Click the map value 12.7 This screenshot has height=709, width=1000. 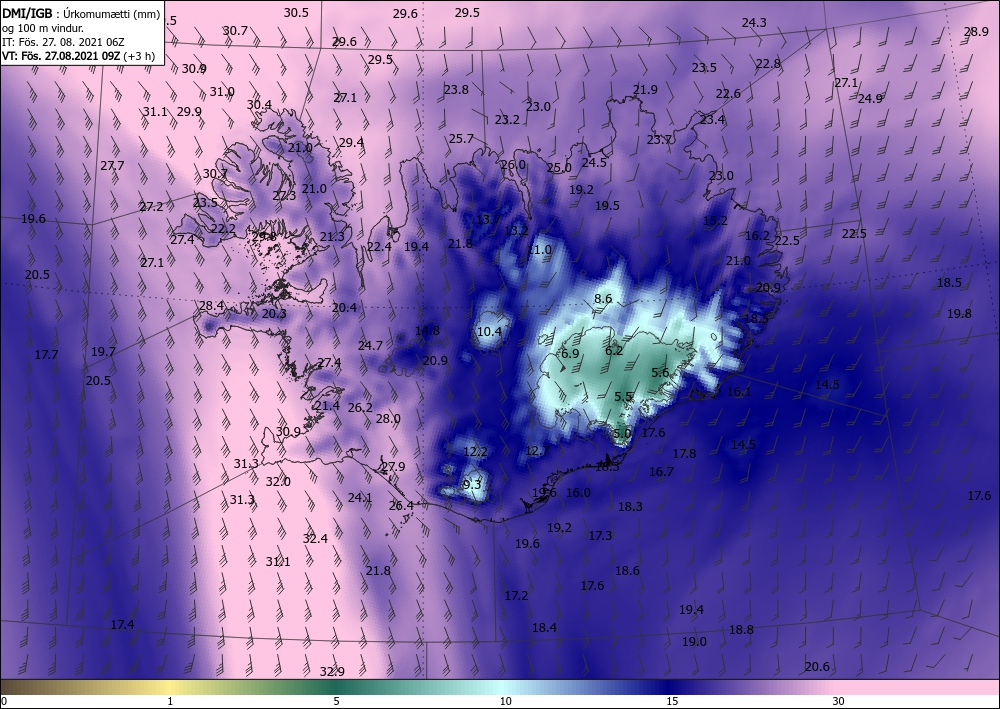point(537,451)
